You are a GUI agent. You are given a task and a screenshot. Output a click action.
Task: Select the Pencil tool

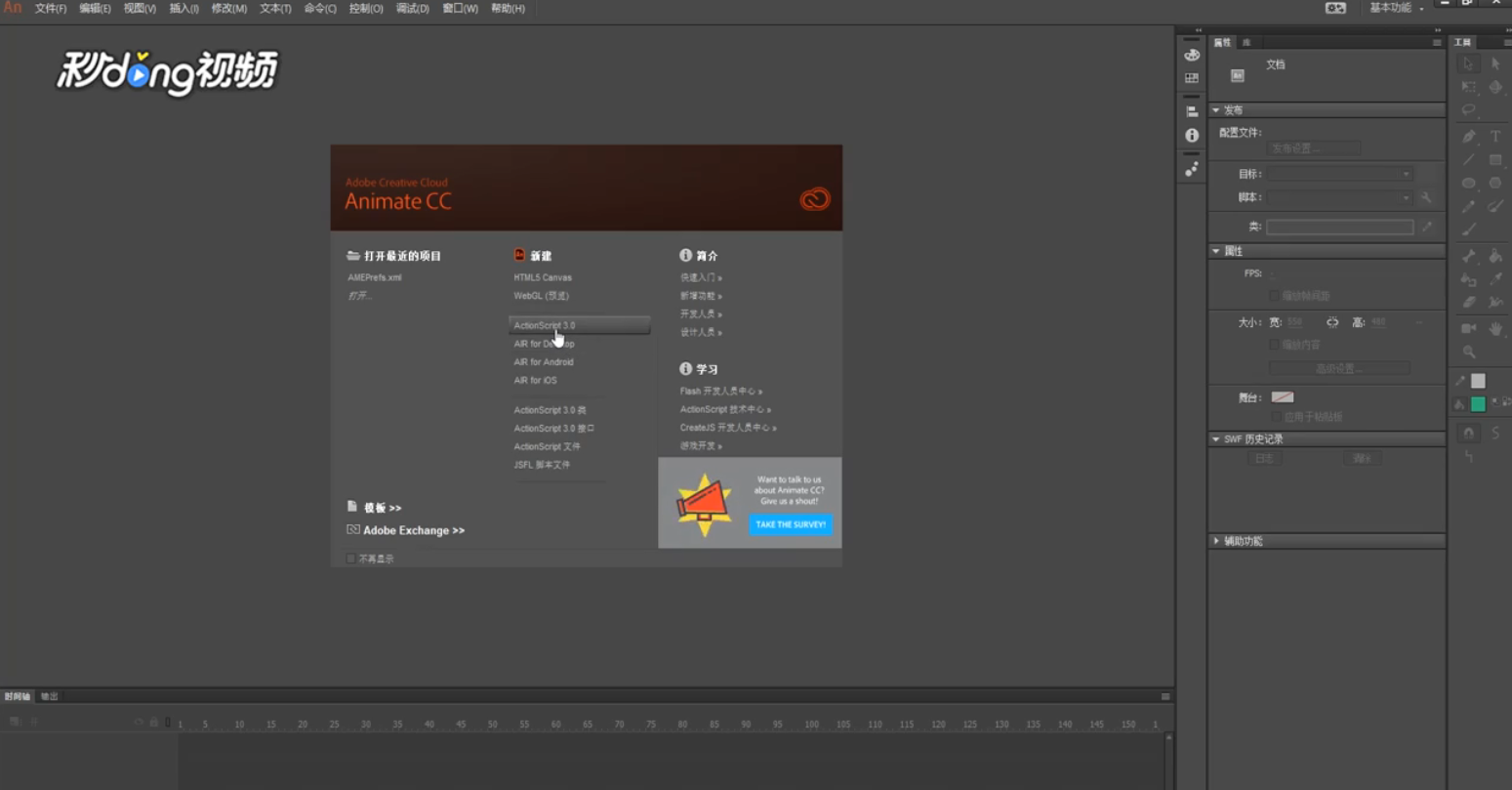(x=1468, y=207)
